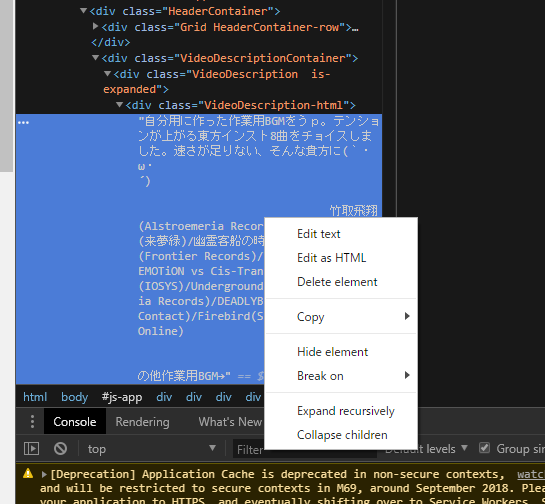Toggle the console sidebar panel icon
The height and width of the screenshot is (504, 545).
[31, 448]
